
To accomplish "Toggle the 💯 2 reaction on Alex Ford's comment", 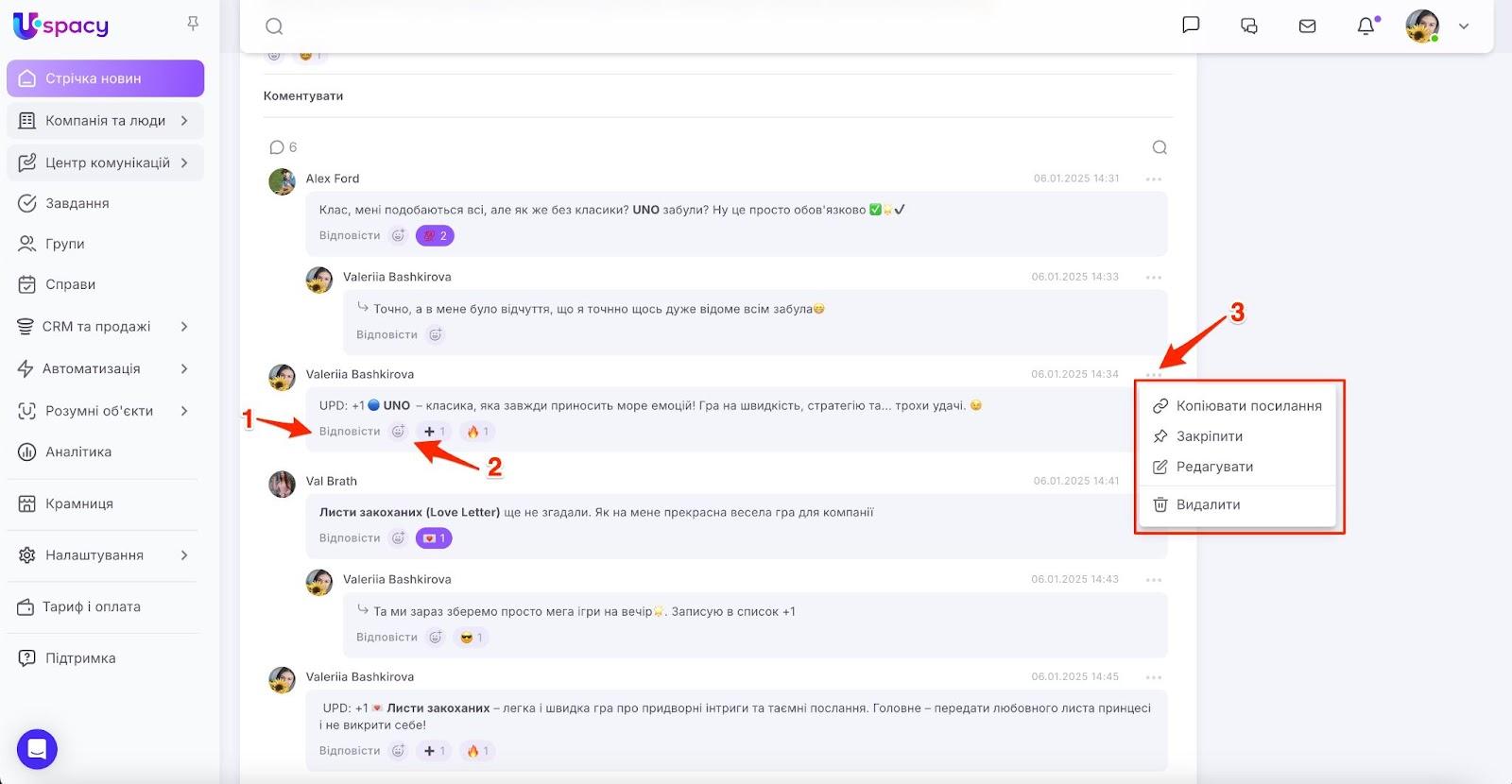I will [x=435, y=236].
